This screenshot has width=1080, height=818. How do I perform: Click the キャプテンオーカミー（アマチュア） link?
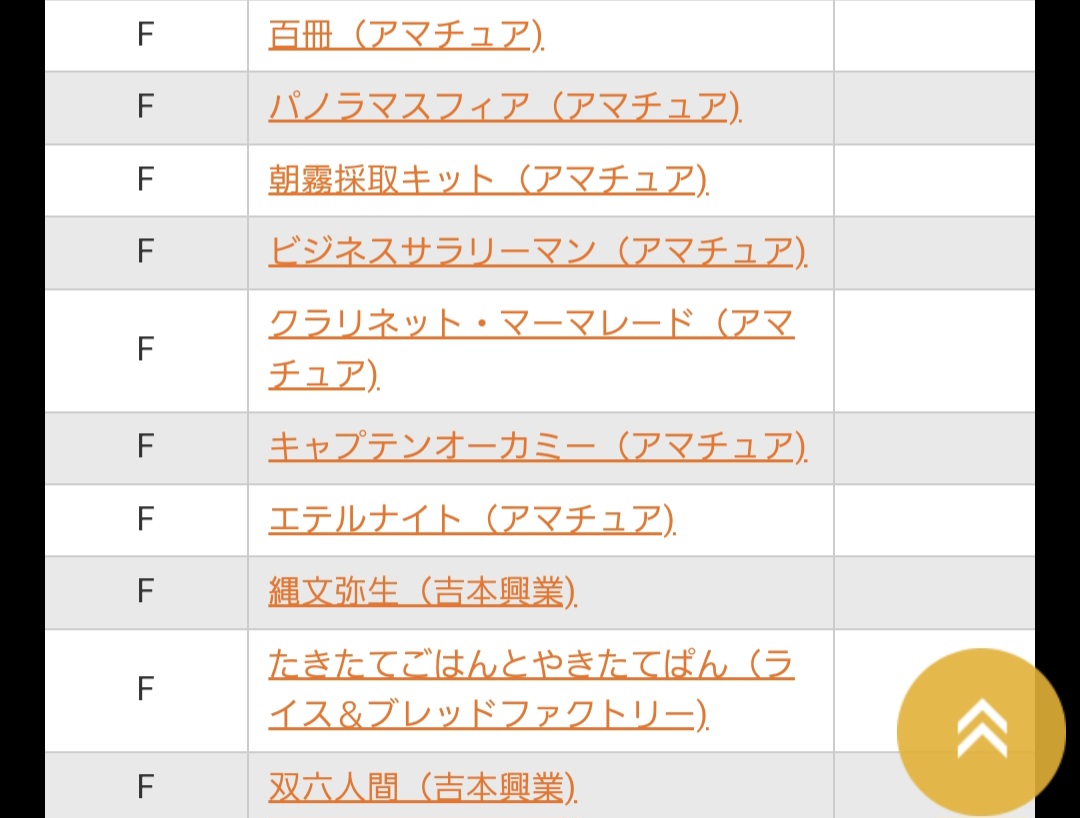pos(537,447)
